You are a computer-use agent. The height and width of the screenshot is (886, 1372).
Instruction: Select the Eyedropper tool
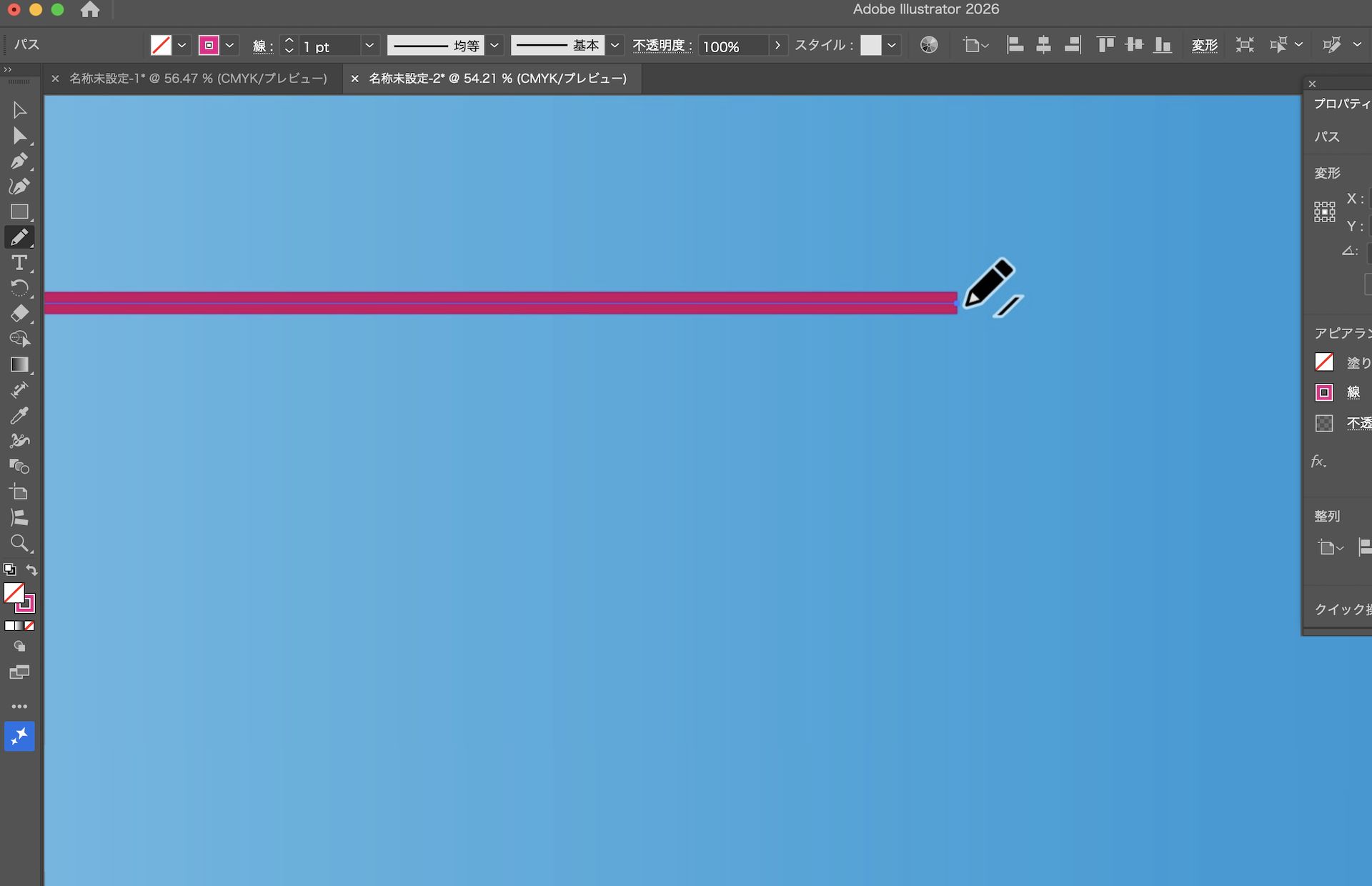point(20,414)
